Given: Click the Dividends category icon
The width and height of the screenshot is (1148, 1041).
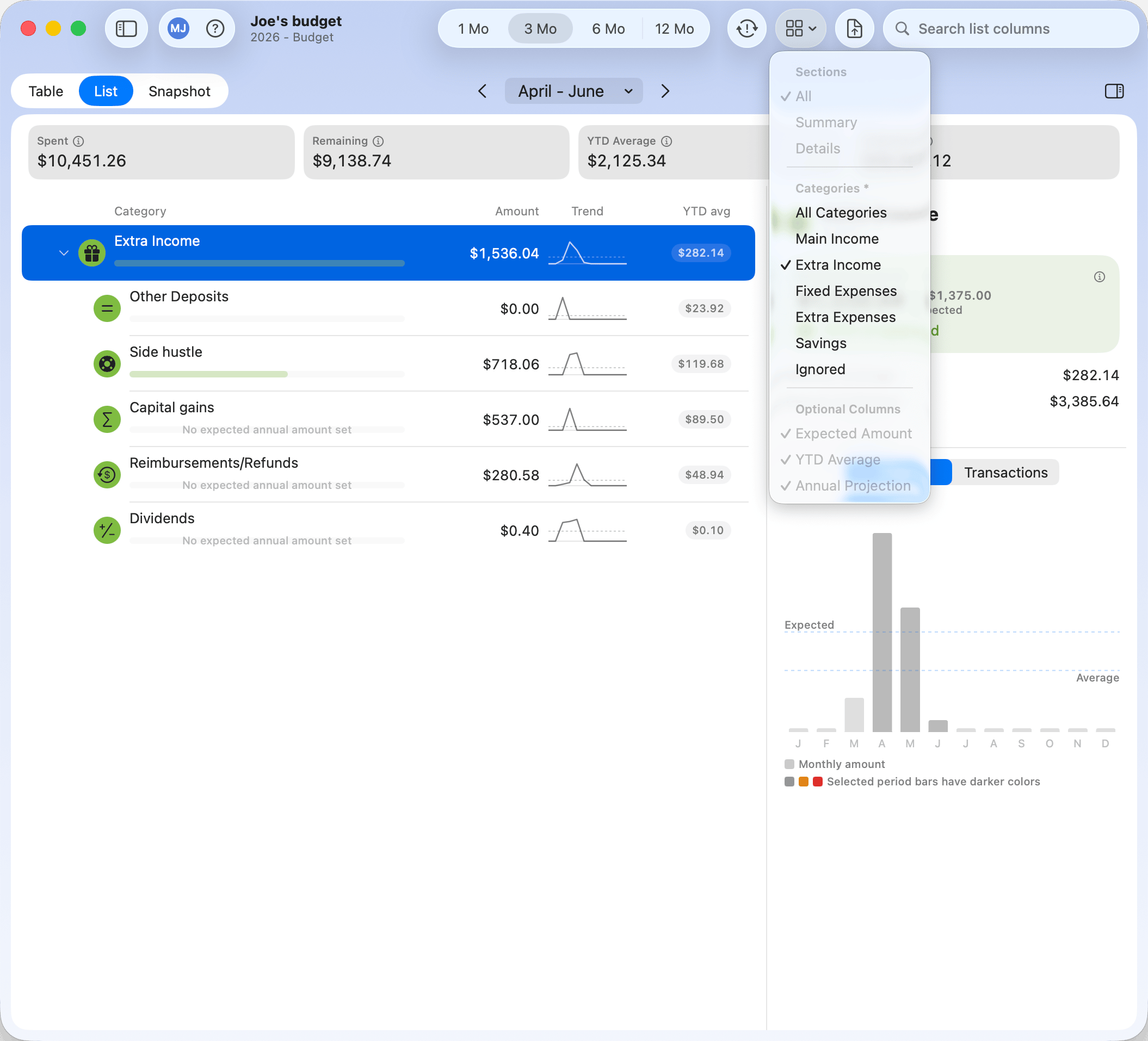Looking at the screenshot, I should click(x=107, y=530).
